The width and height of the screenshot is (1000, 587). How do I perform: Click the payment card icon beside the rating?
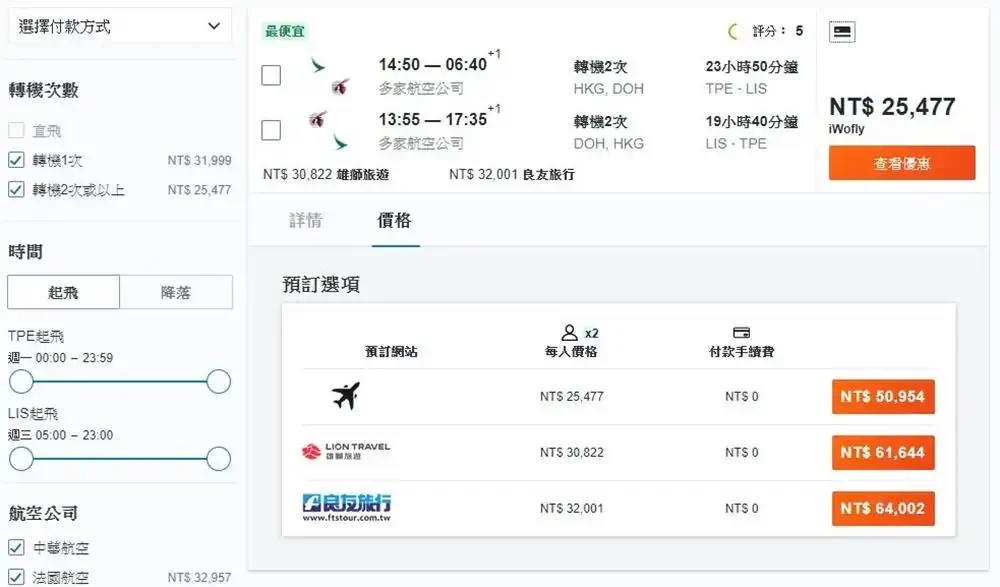(x=842, y=31)
